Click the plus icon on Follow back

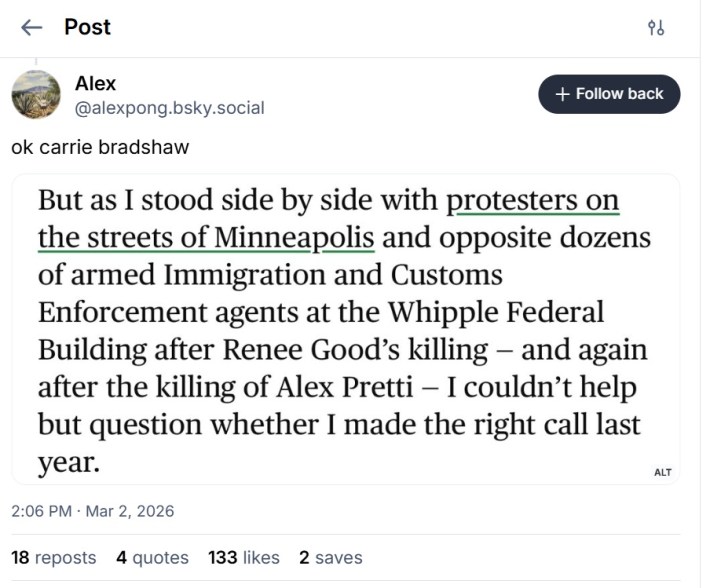click(562, 94)
